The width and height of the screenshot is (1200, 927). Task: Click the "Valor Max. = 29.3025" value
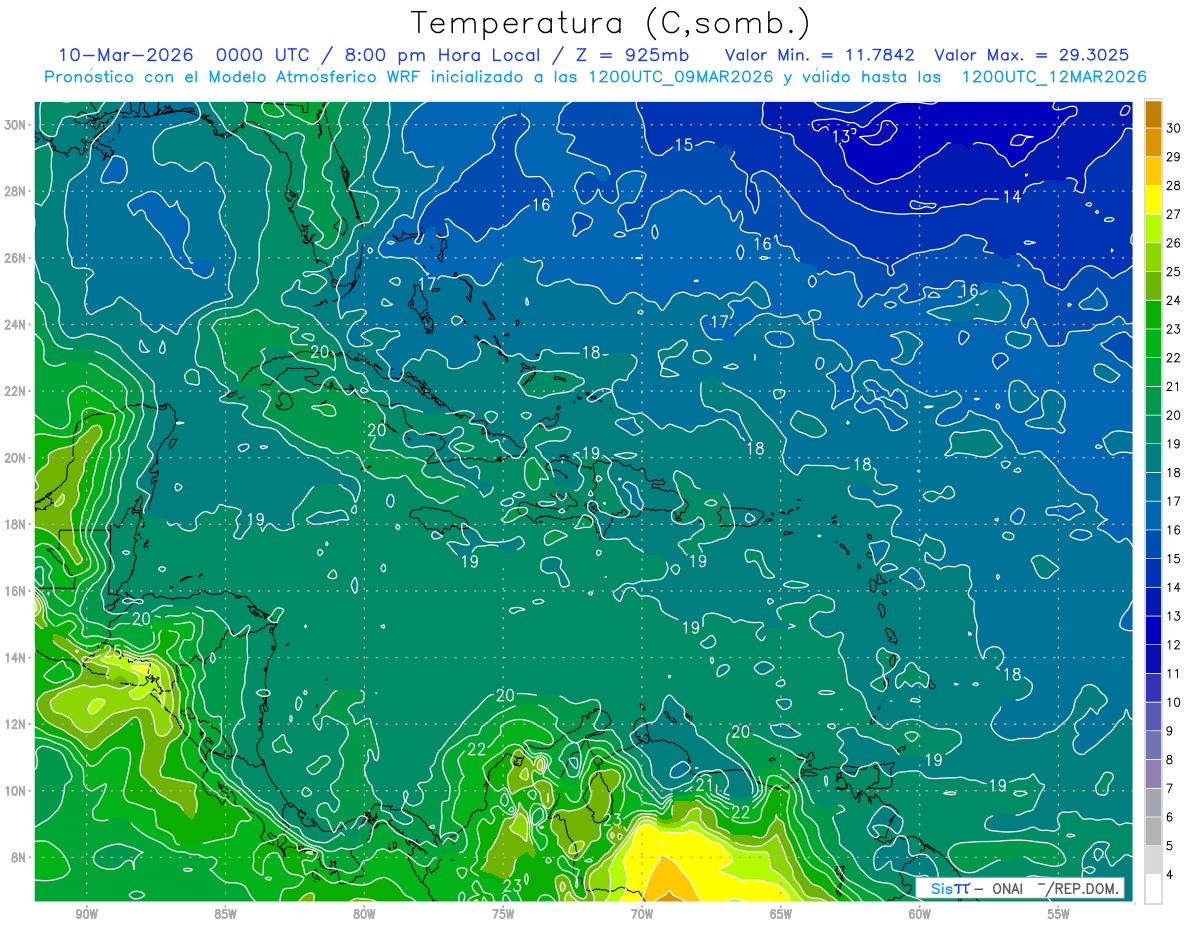pyautogui.click(x=1031, y=55)
